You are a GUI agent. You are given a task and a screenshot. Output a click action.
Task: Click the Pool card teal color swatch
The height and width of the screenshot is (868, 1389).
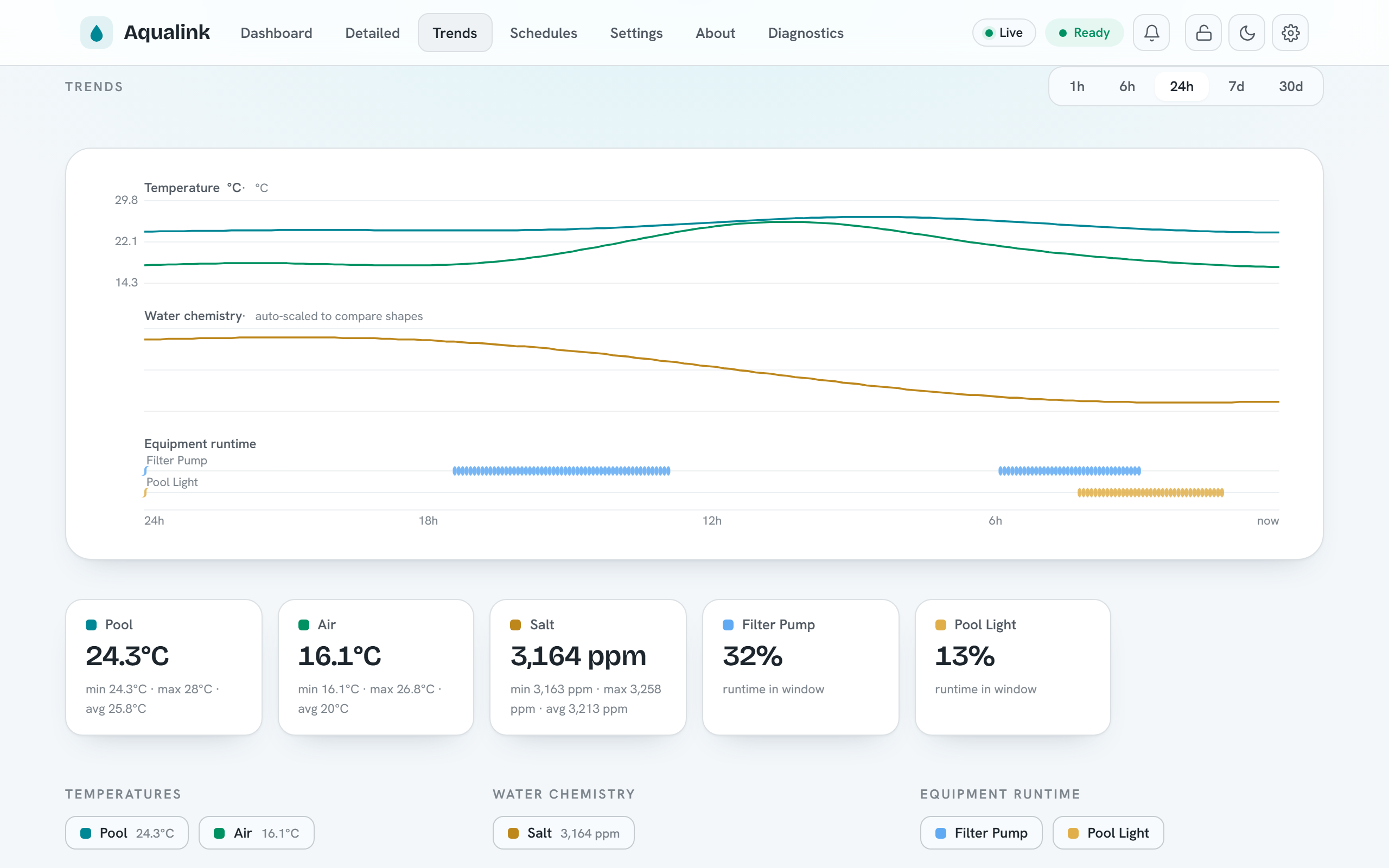coord(91,624)
